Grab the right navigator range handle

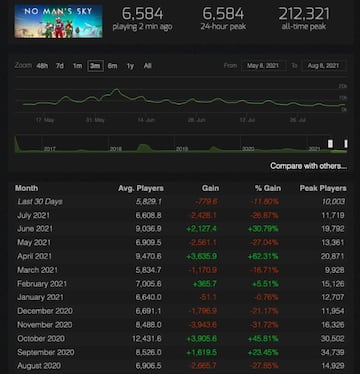pos(346,144)
